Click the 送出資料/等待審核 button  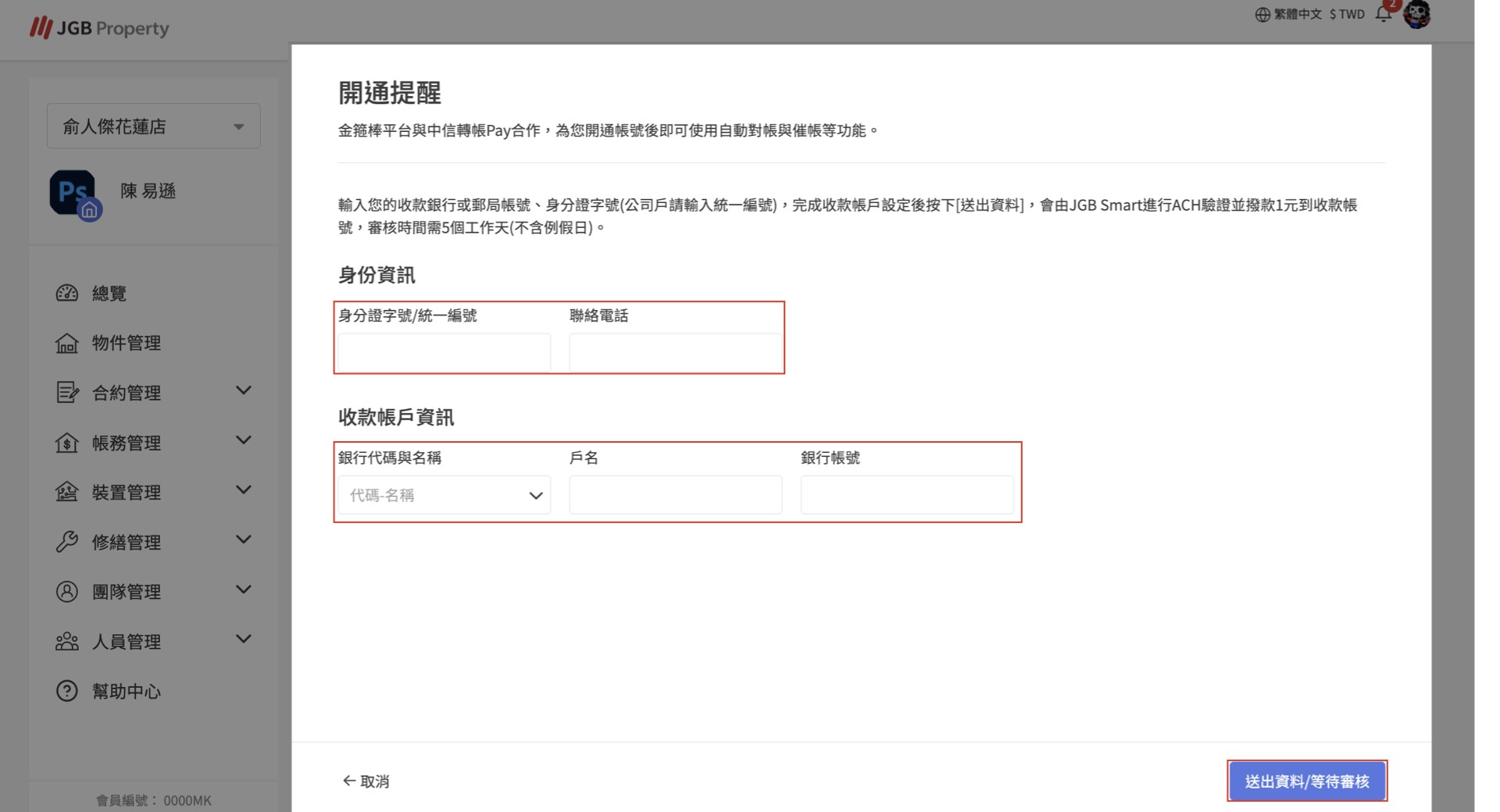1306,781
